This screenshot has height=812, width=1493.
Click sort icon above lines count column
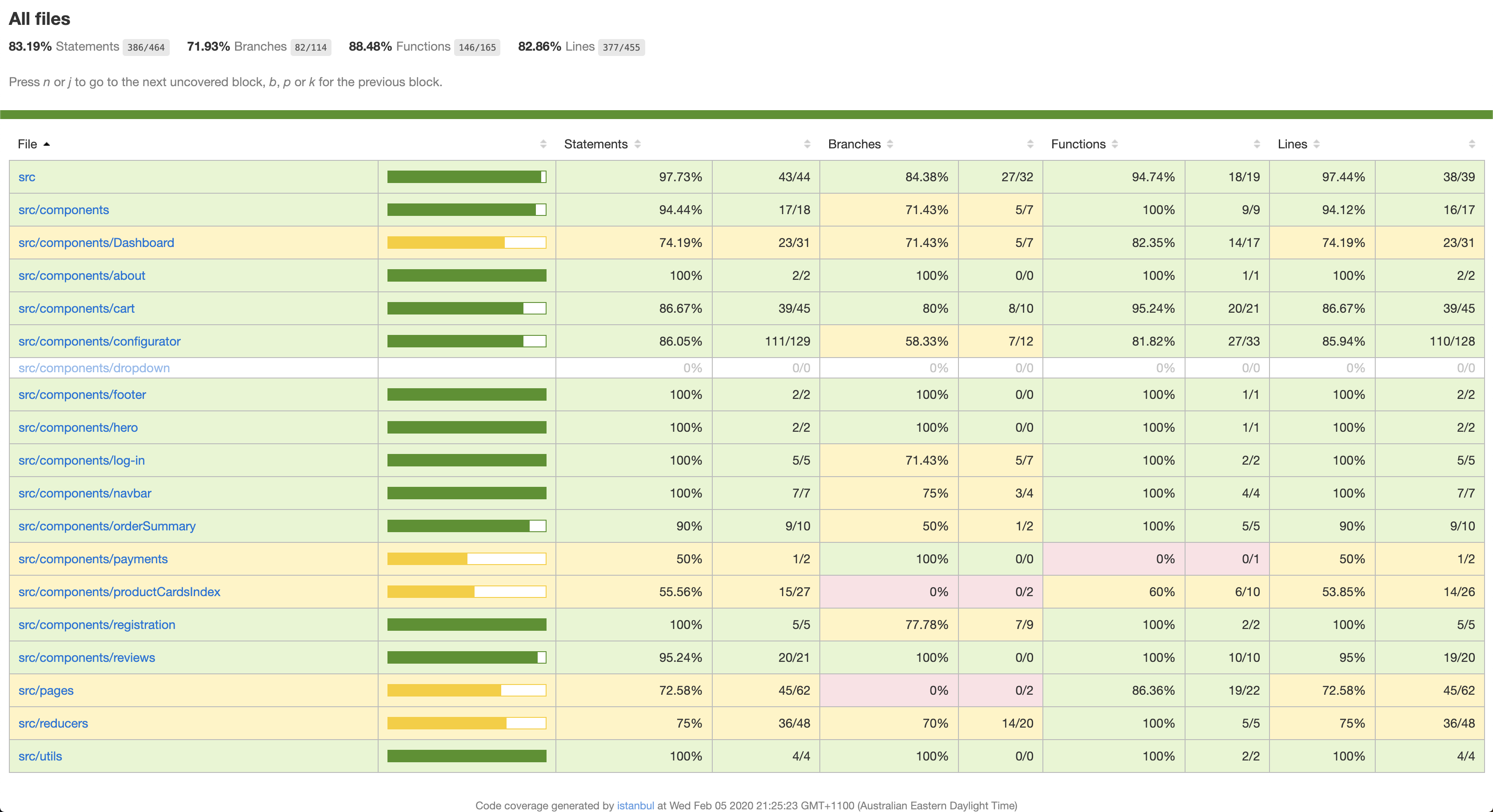click(x=1472, y=144)
